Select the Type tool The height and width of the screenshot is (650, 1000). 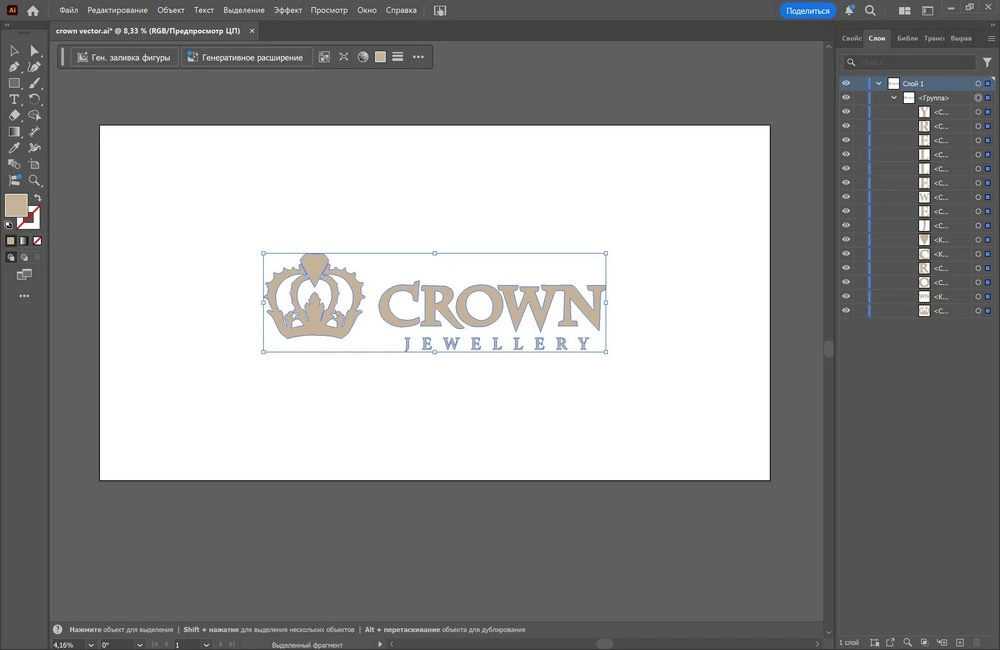(x=14, y=99)
